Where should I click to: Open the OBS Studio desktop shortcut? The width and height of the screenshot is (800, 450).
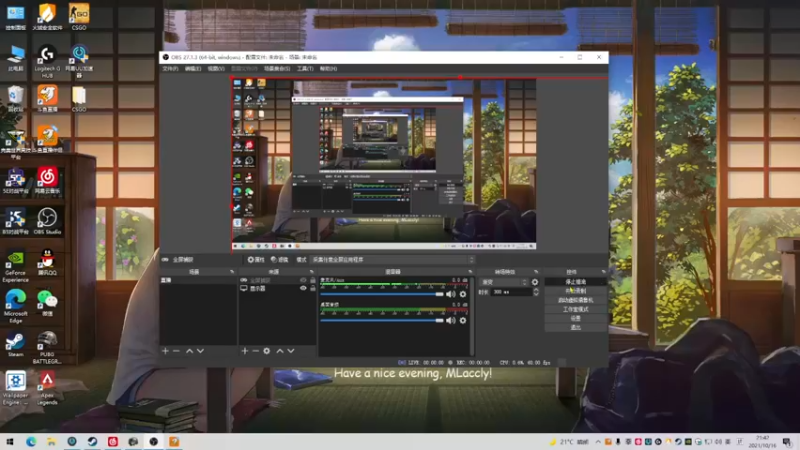pos(47,221)
